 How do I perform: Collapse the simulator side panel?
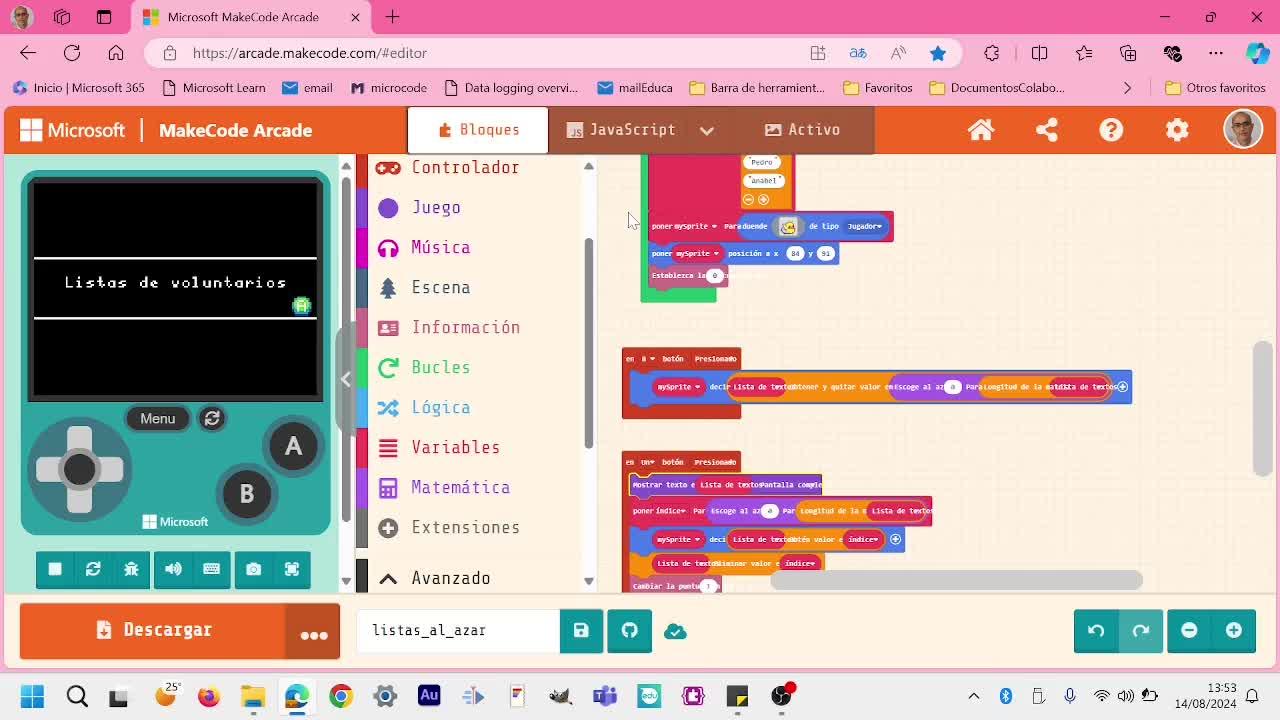346,379
